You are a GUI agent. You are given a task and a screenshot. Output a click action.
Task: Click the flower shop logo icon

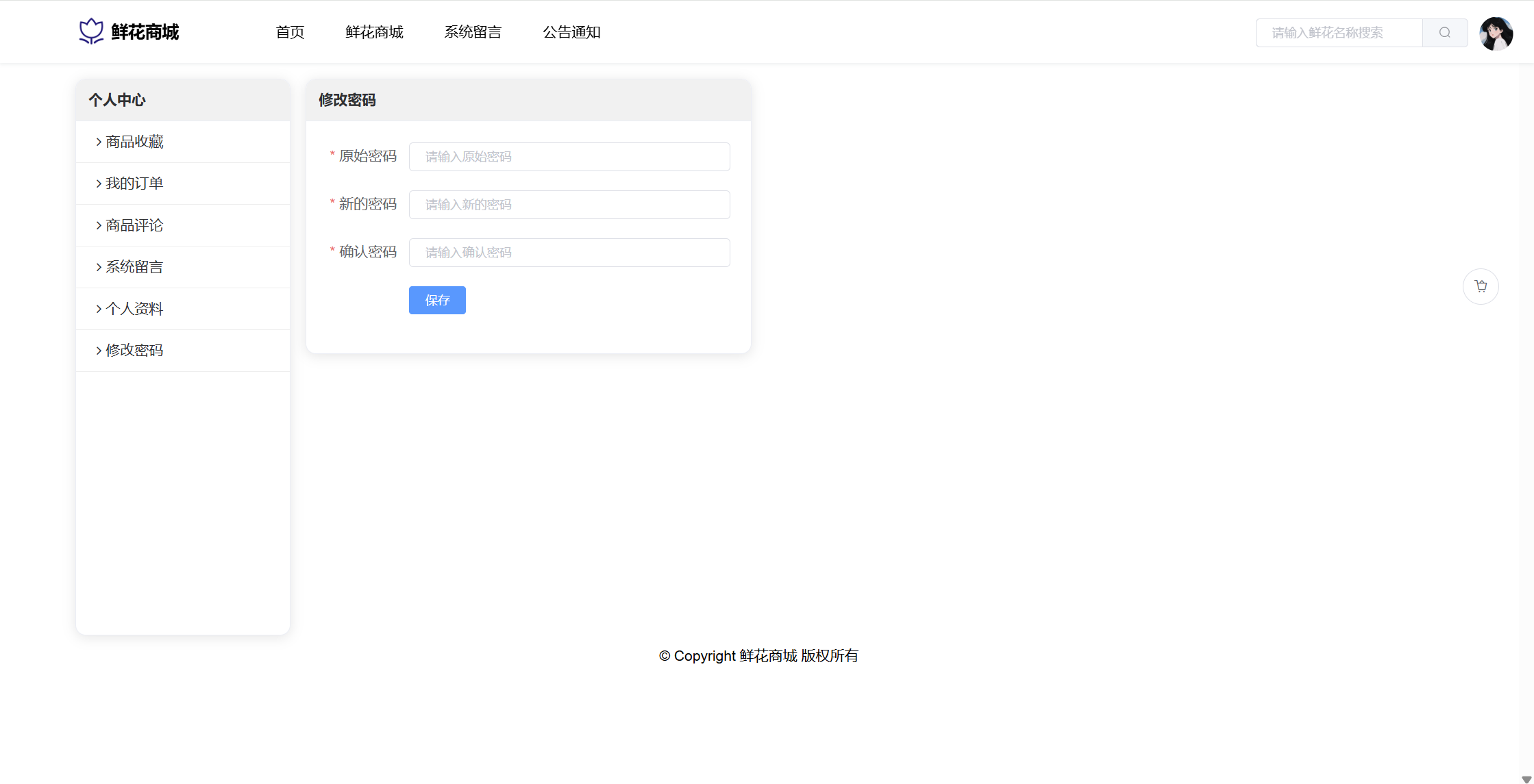tap(91, 31)
